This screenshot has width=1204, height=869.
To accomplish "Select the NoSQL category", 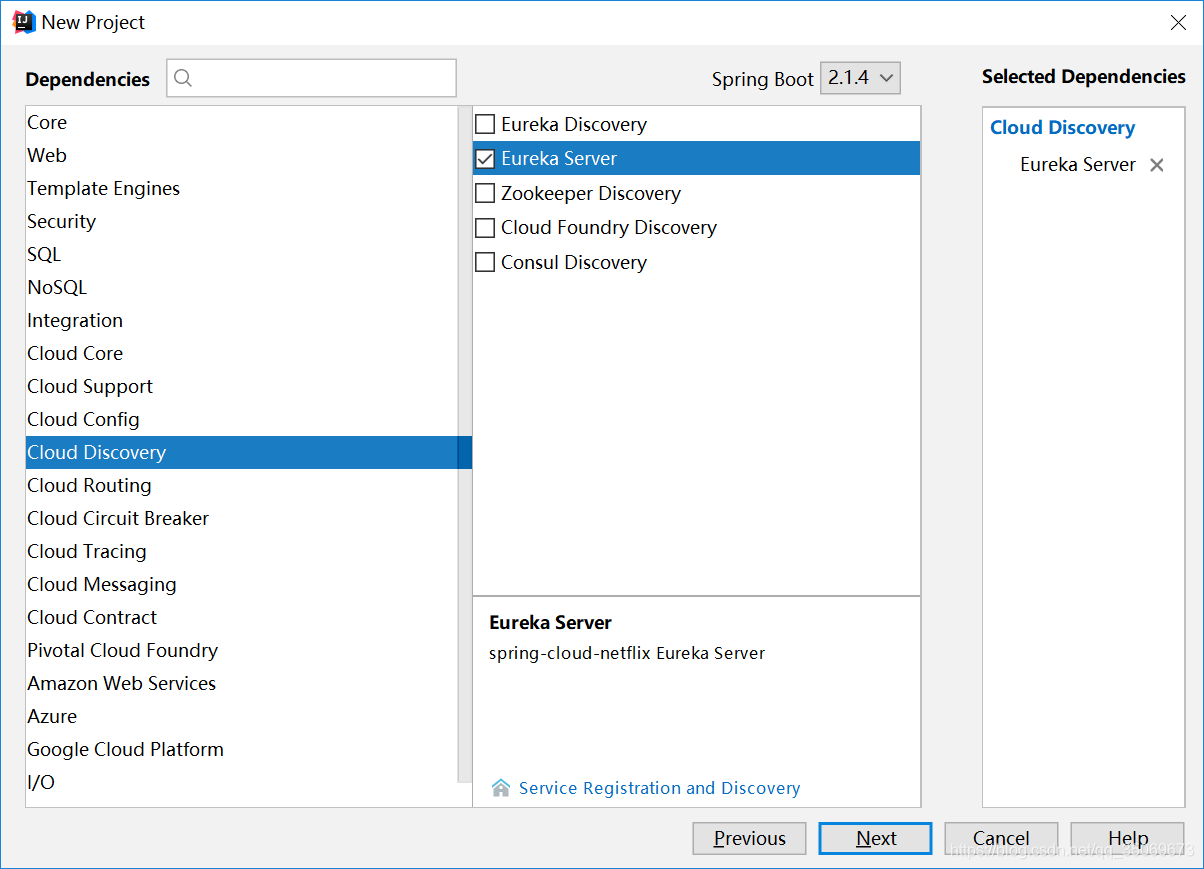I will tap(242, 287).
